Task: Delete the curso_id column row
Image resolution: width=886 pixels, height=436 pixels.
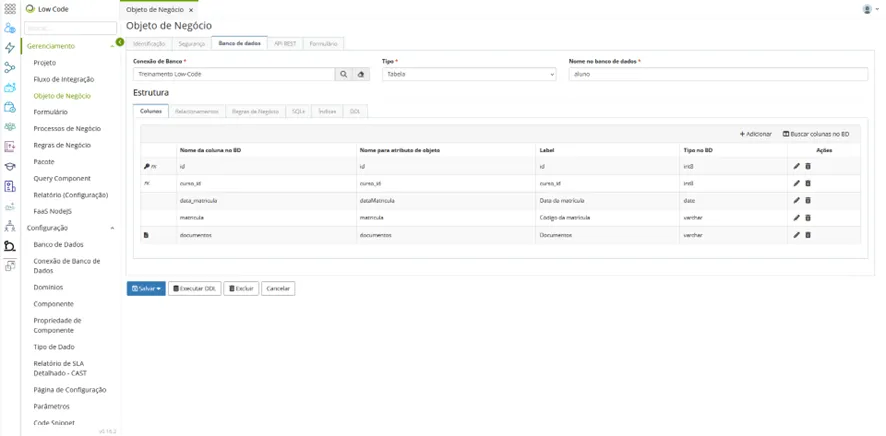Action: pos(808,183)
